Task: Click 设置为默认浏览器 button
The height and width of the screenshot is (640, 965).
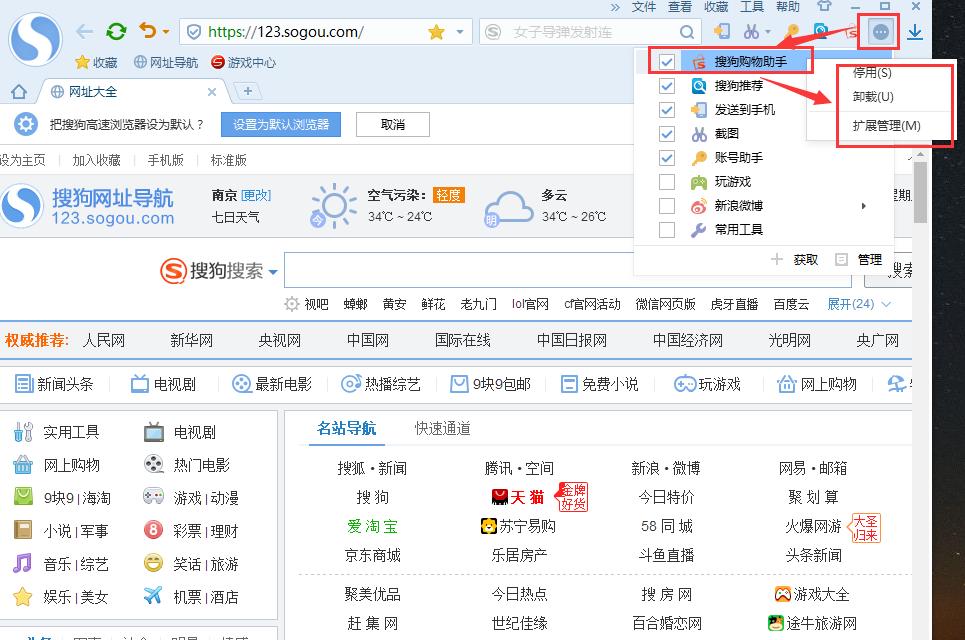Action: [281, 124]
